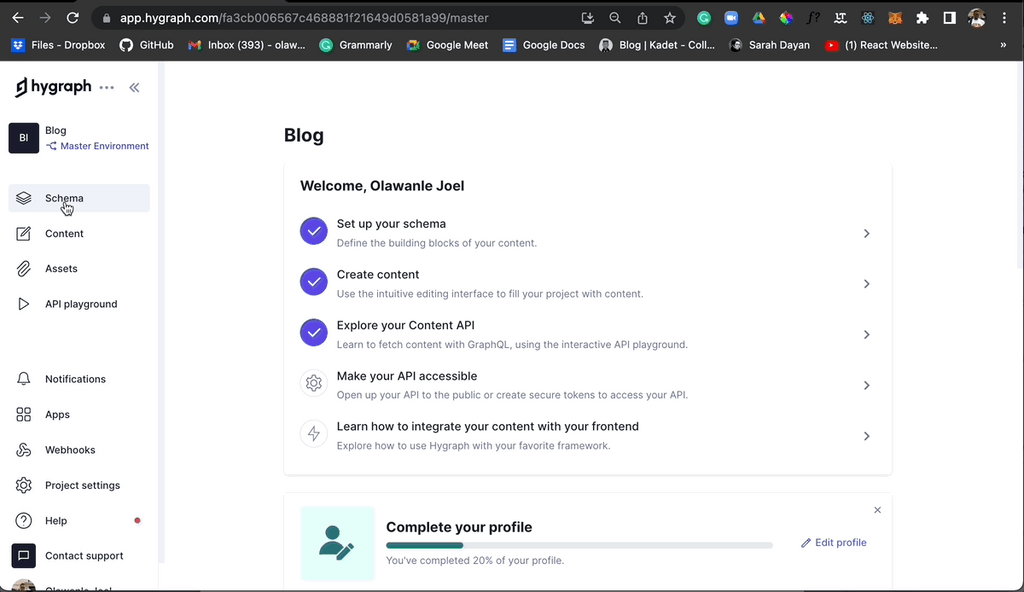The height and width of the screenshot is (592, 1024).
Task: Click the checked circle beside Explore your Content API
Action: 313,333
